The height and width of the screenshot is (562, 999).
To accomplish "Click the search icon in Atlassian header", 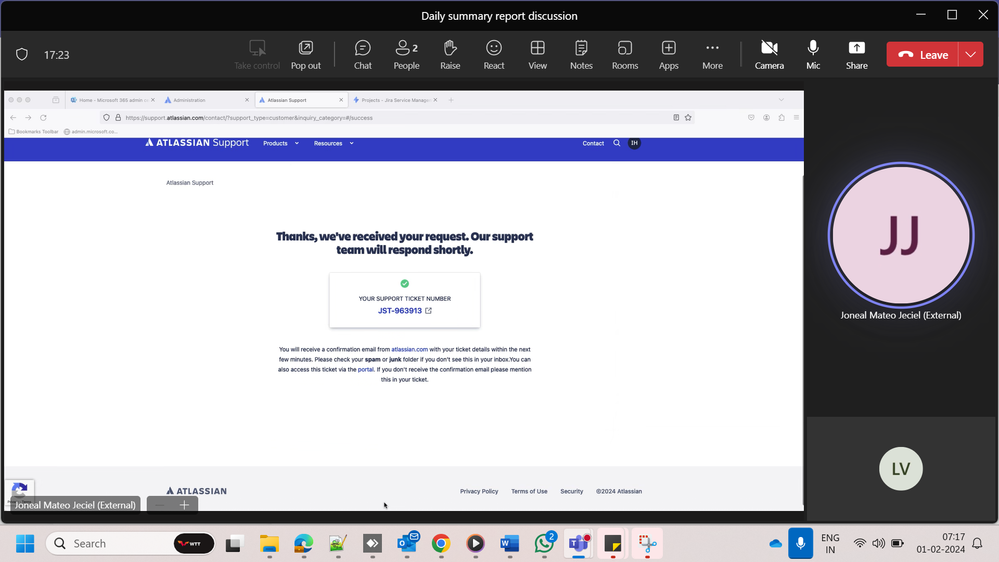I will [x=617, y=143].
